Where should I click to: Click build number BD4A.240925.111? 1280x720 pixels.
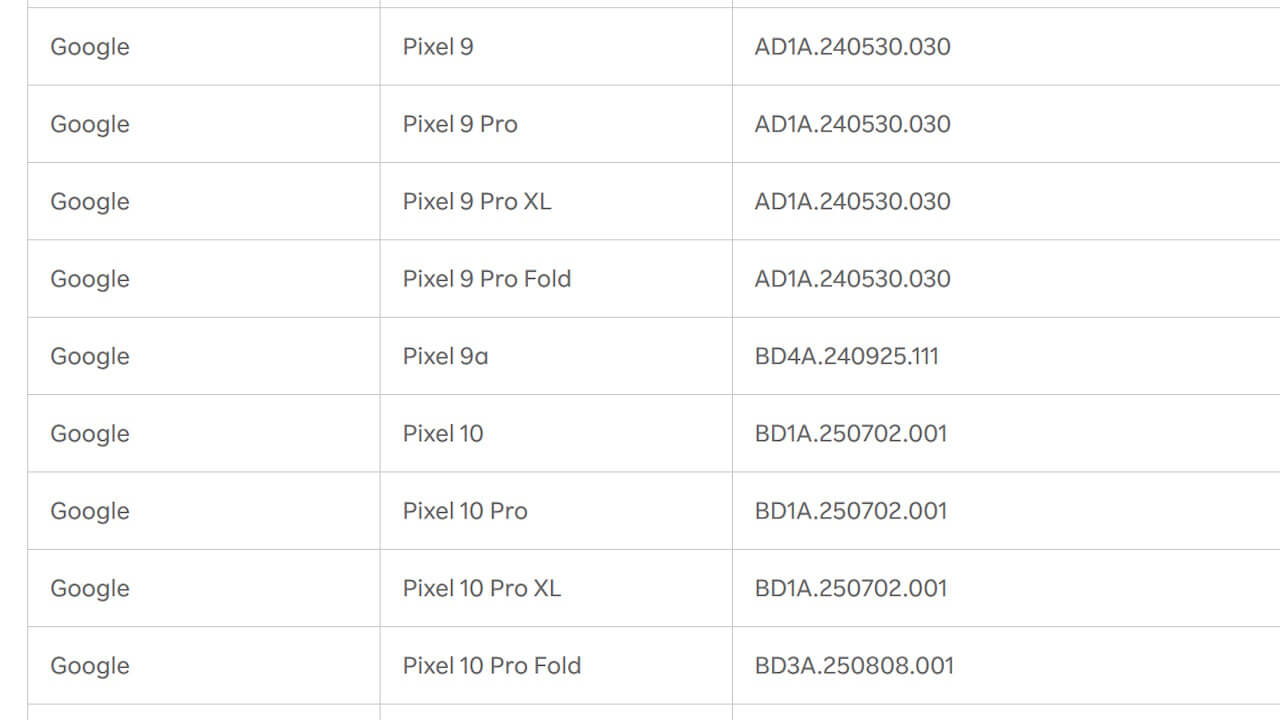click(847, 356)
